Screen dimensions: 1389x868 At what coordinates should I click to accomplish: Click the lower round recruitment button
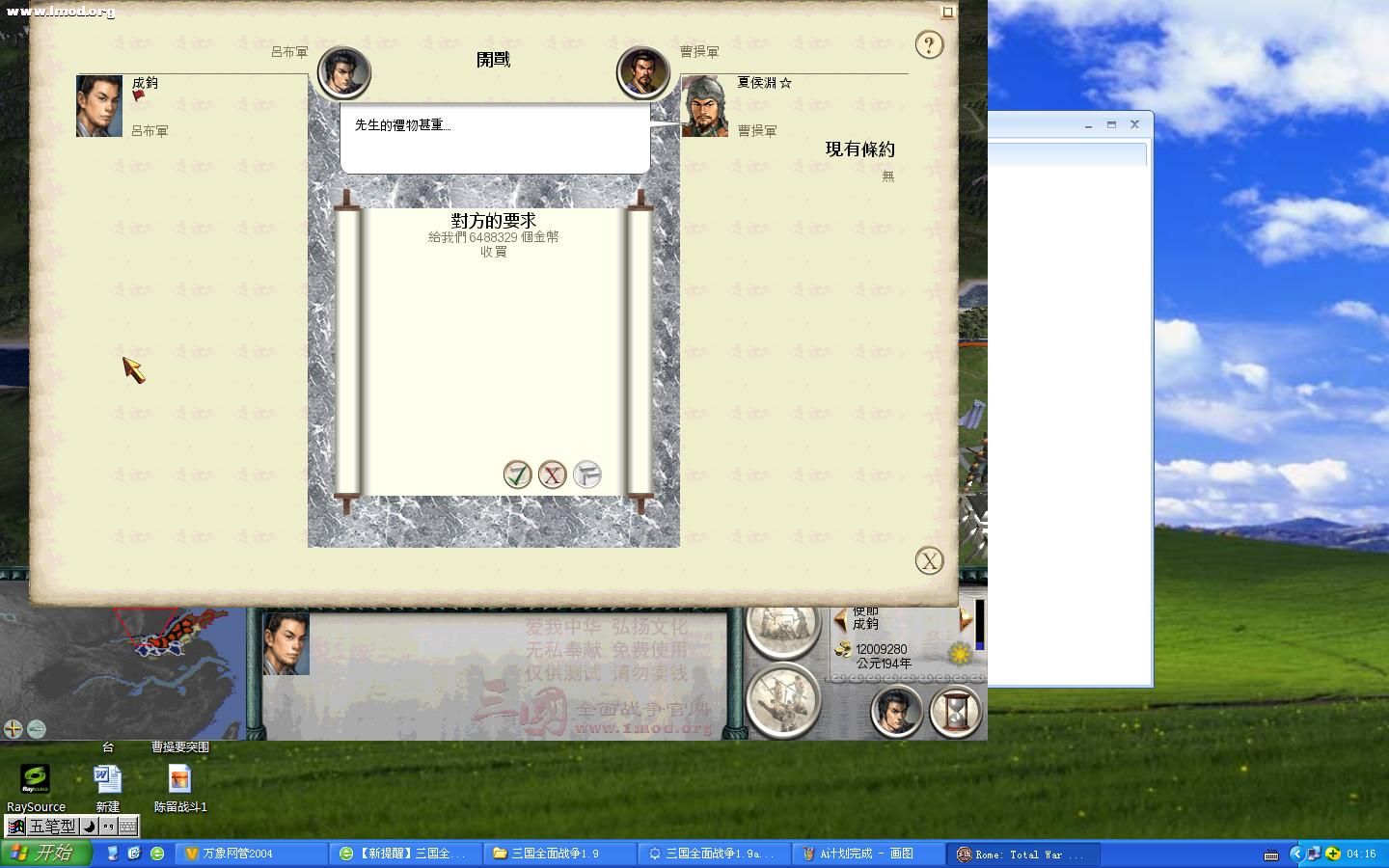(x=783, y=700)
